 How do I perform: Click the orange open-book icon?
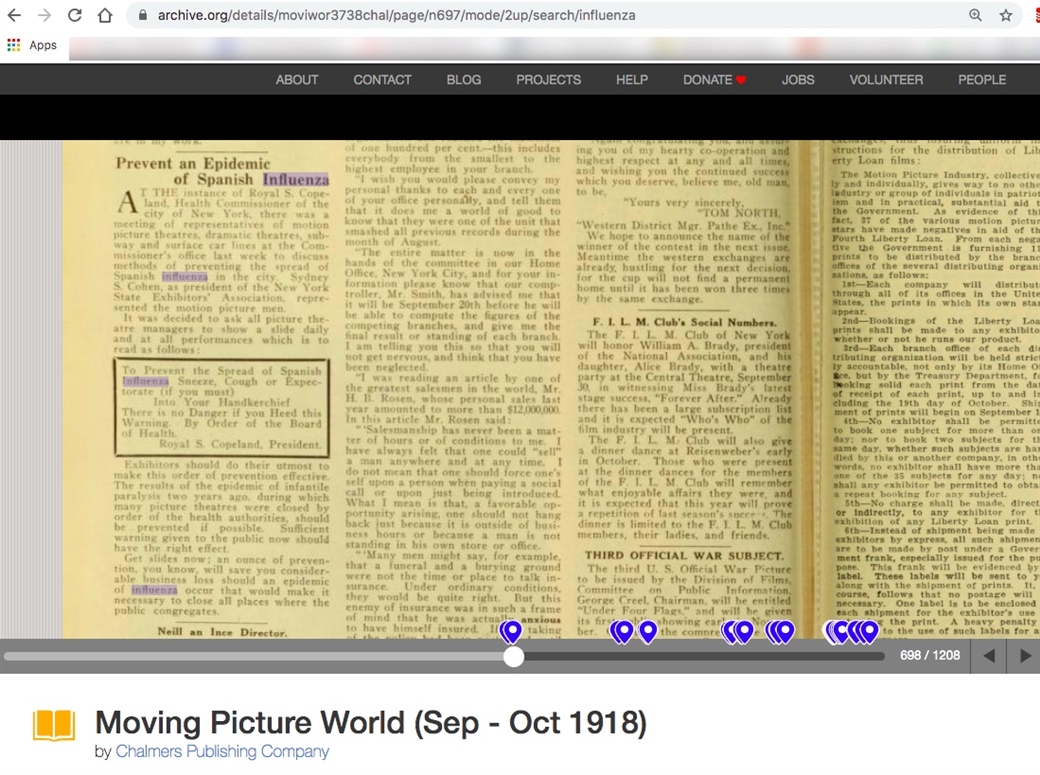click(54, 725)
